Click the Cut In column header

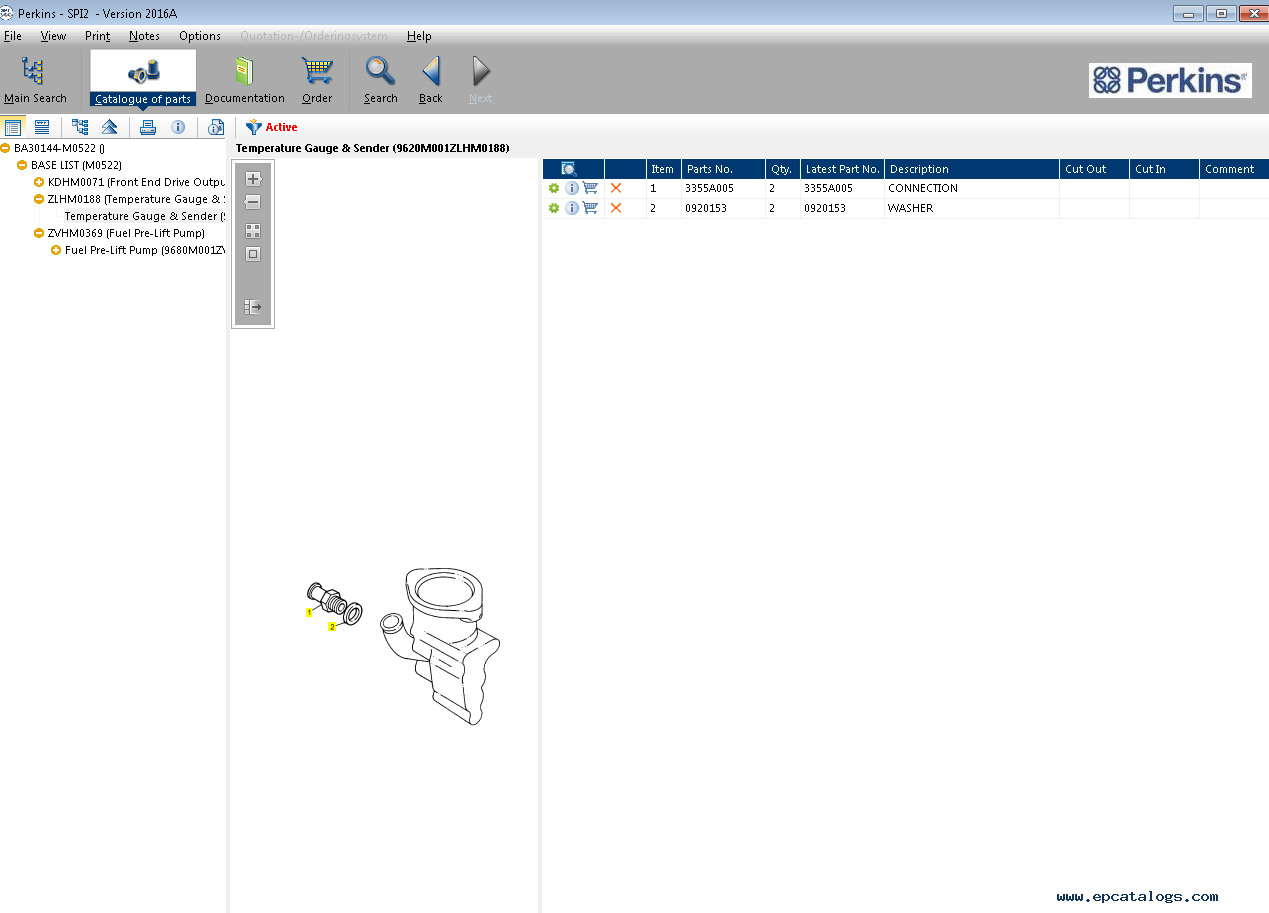click(1165, 169)
